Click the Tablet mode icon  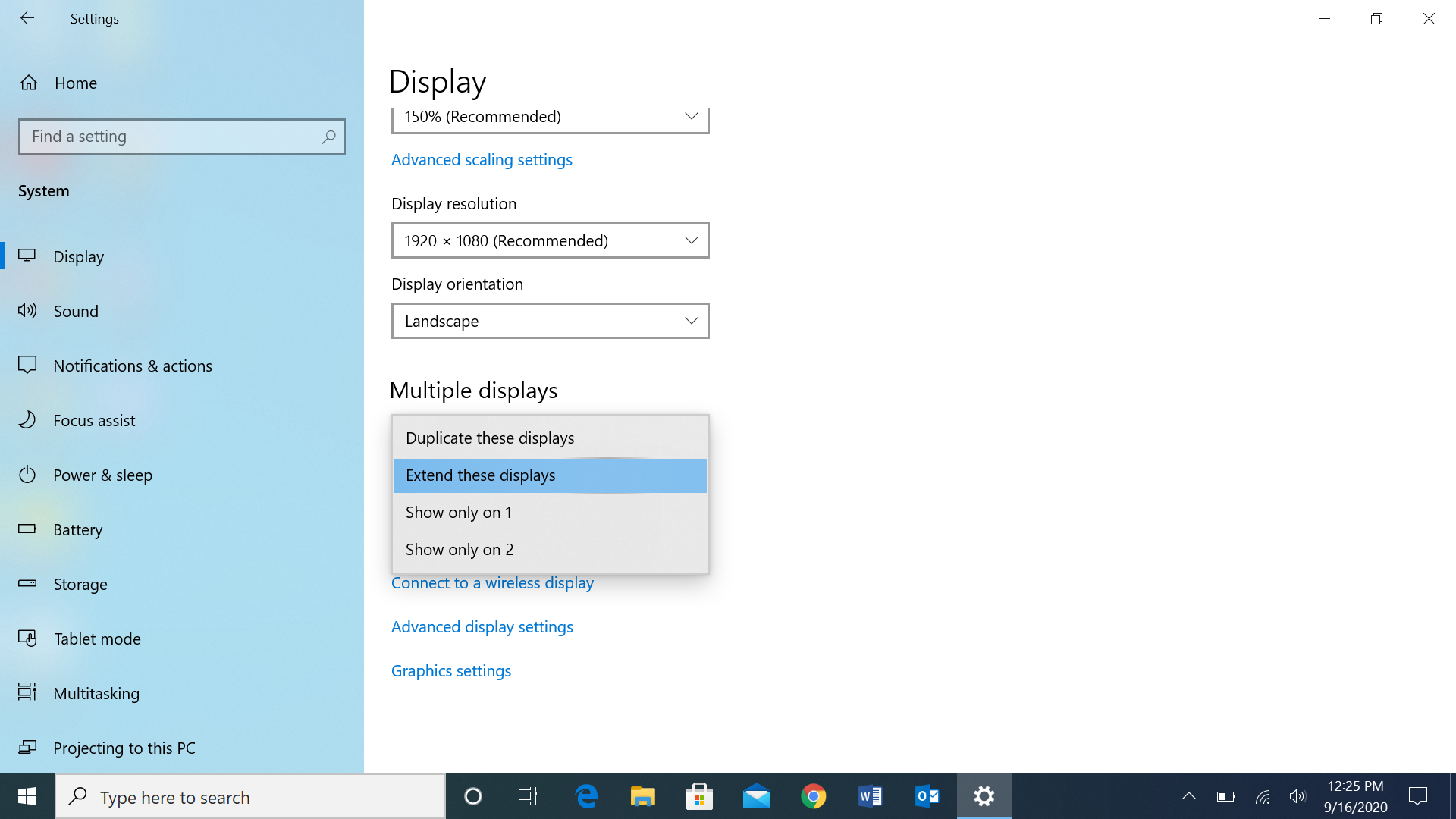(x=27, y=639)
